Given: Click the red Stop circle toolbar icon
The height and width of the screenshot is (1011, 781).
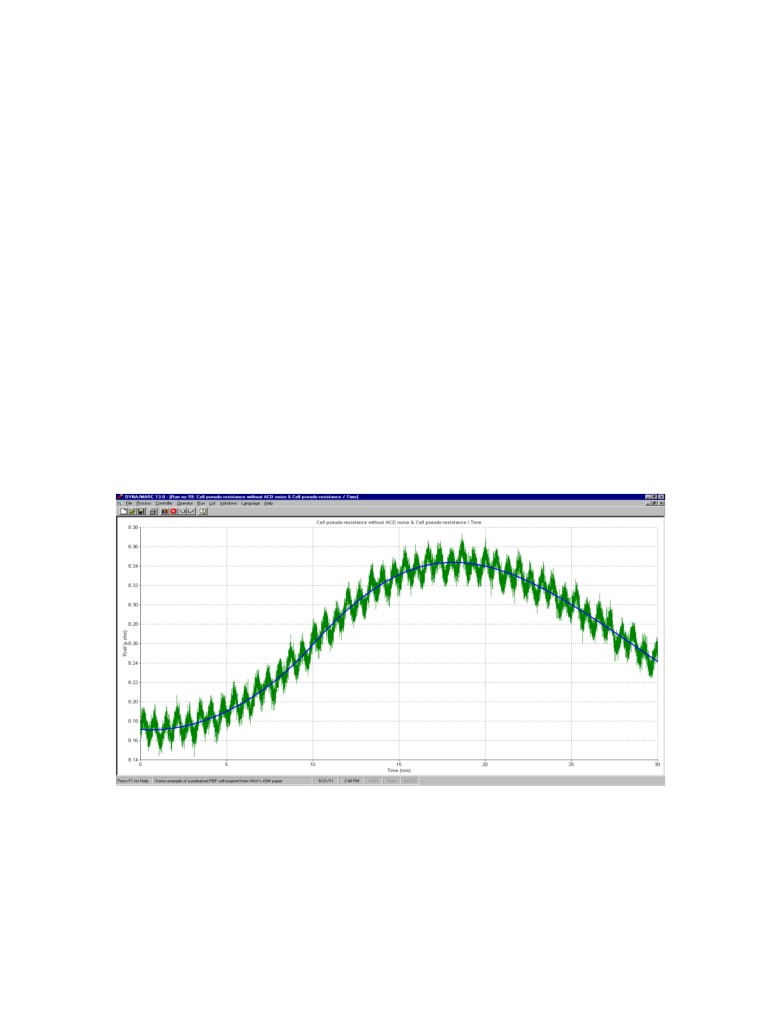Looking at the screenshot, I should 173,511.
